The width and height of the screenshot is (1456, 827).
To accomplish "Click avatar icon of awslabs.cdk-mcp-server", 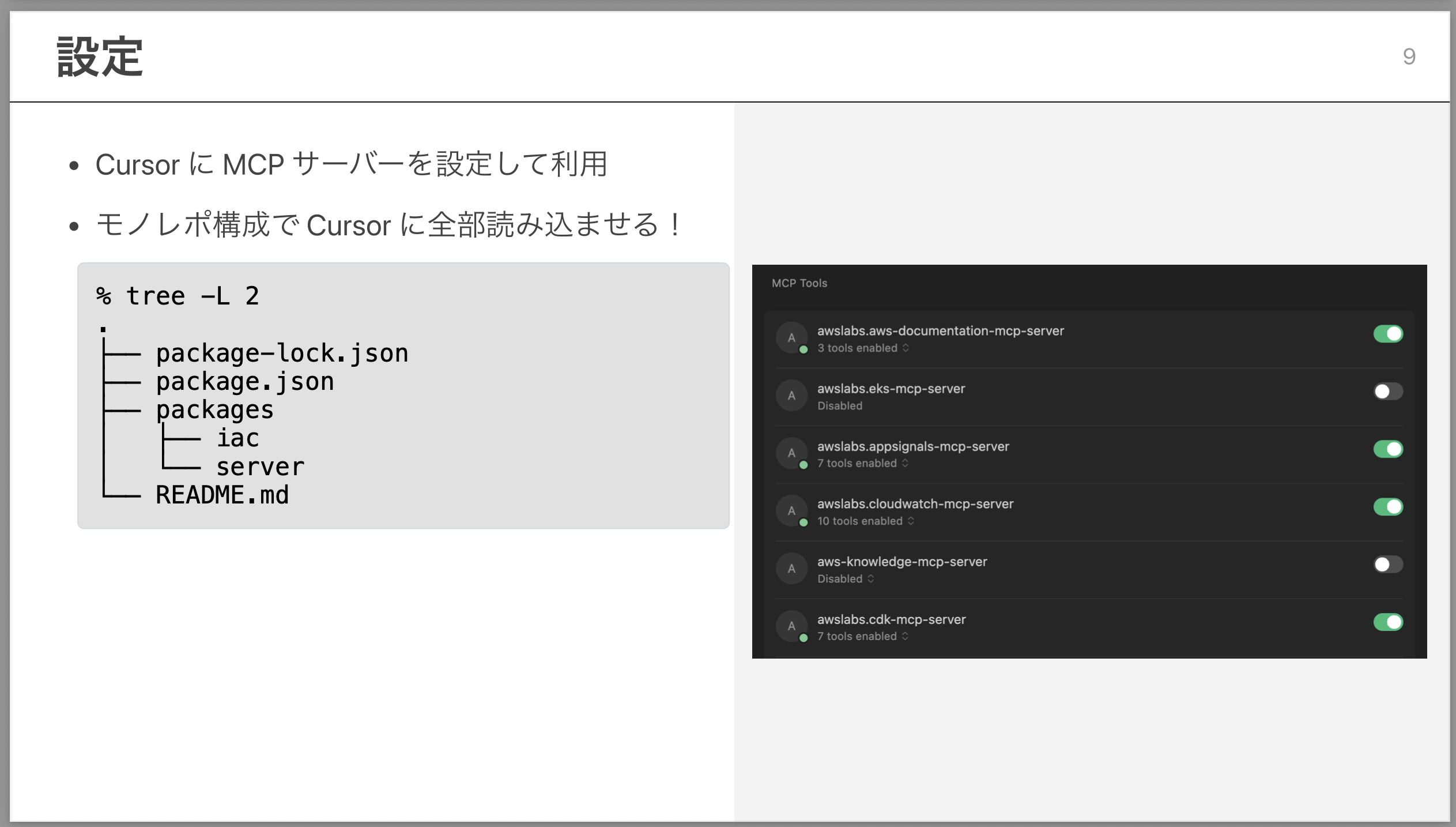I will pos(792,626).
